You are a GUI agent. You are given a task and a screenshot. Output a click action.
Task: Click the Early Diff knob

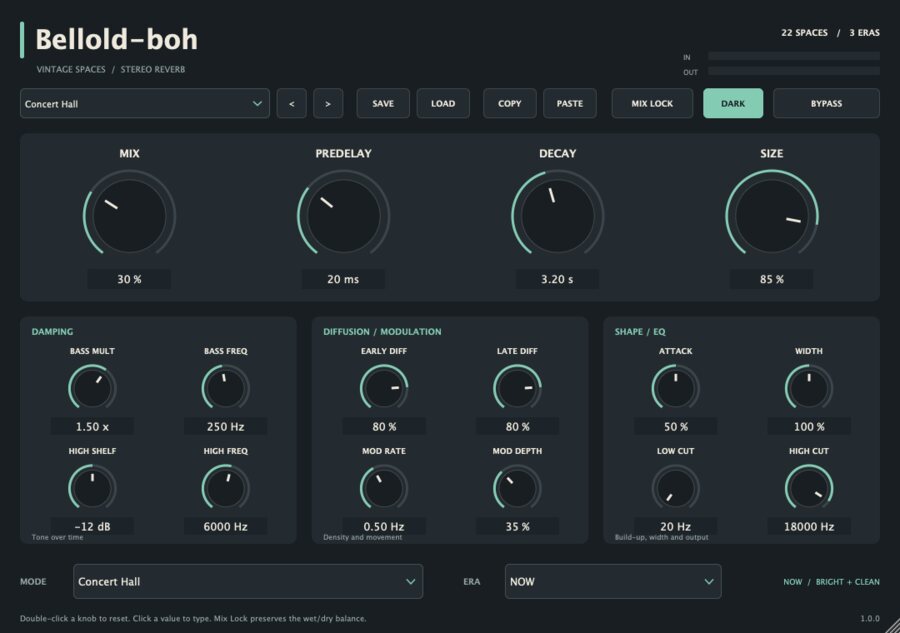(x=384, y=388)
